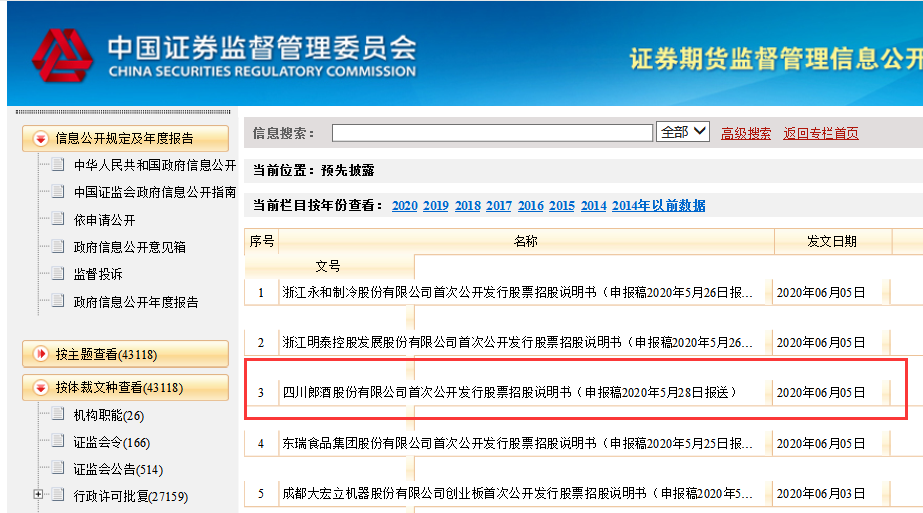
Task: Click the CSRC red logo emblem
Action: click(x=62, y=55)
